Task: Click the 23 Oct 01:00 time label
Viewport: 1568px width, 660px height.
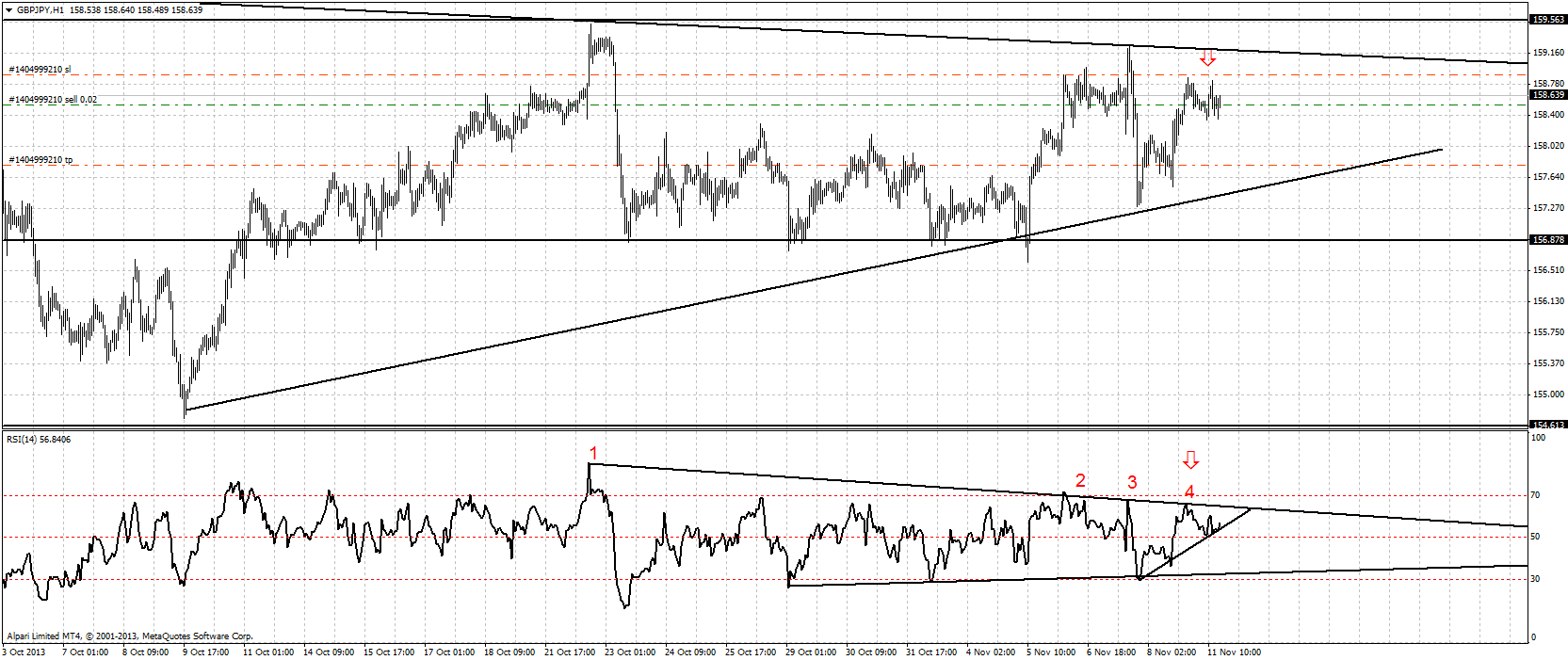Action: click(630, 652)
